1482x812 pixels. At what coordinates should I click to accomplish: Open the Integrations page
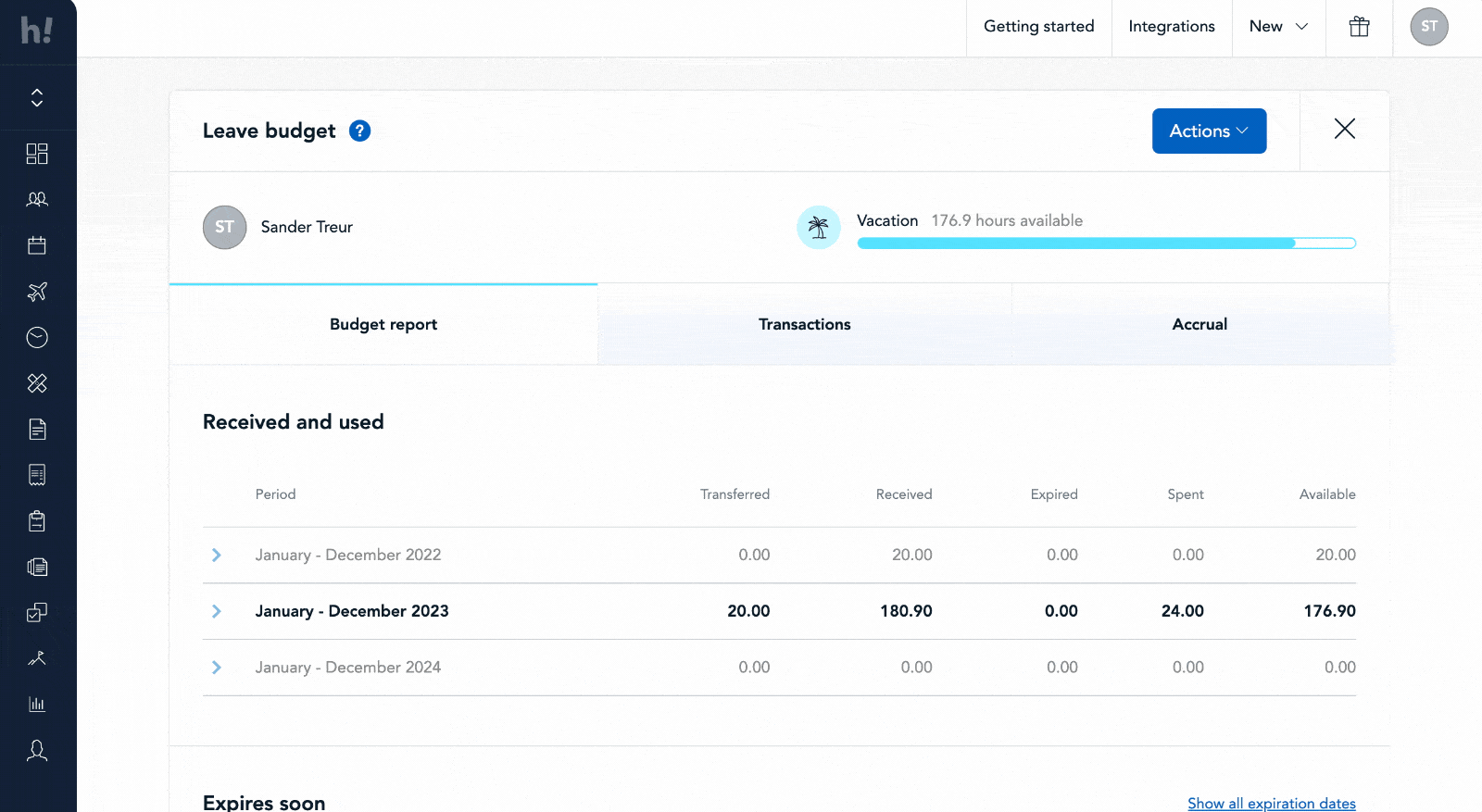tap(1171, 27)
